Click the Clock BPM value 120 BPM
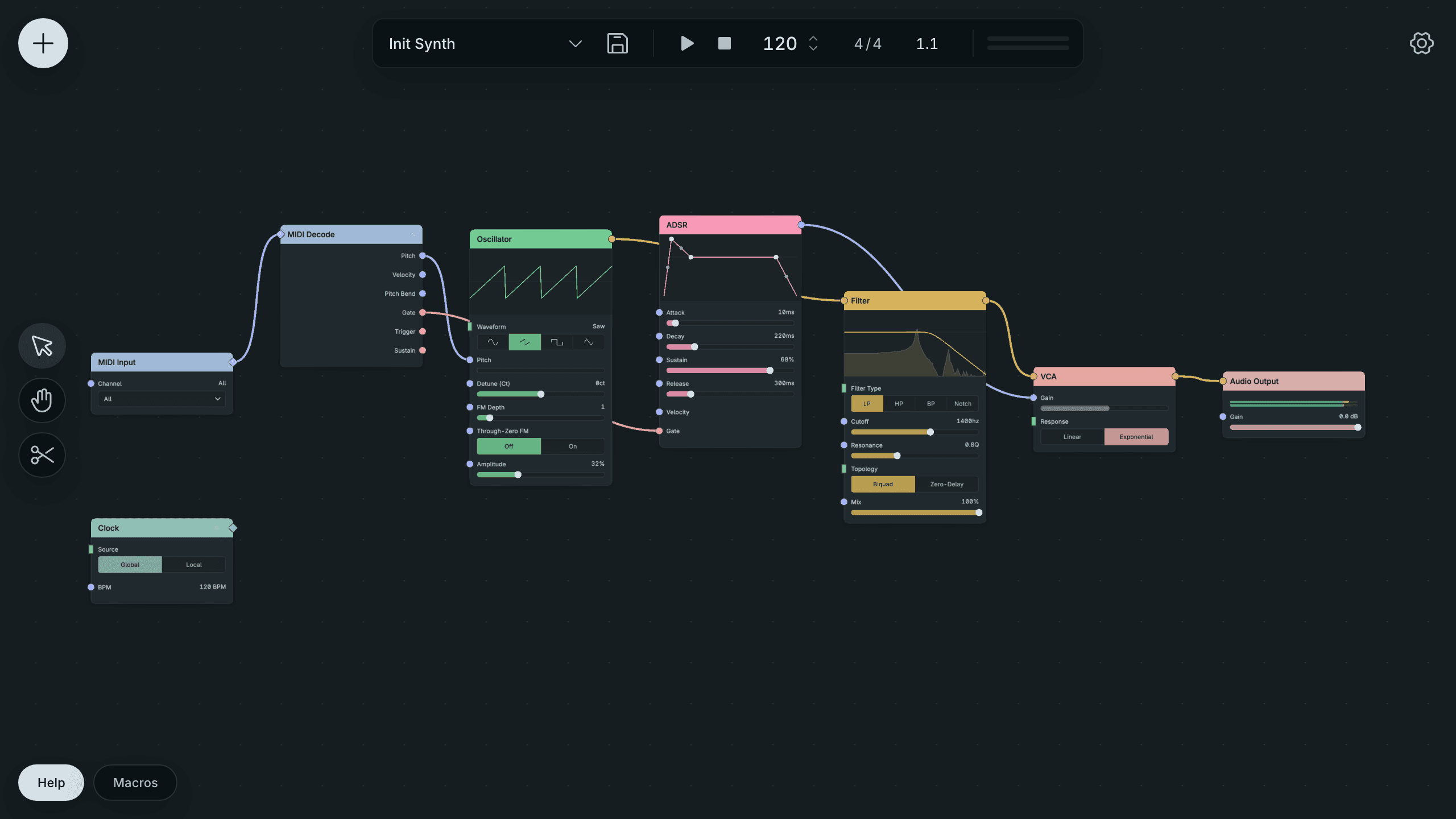Screen dimensions: 1456x819 coord(212,587)
